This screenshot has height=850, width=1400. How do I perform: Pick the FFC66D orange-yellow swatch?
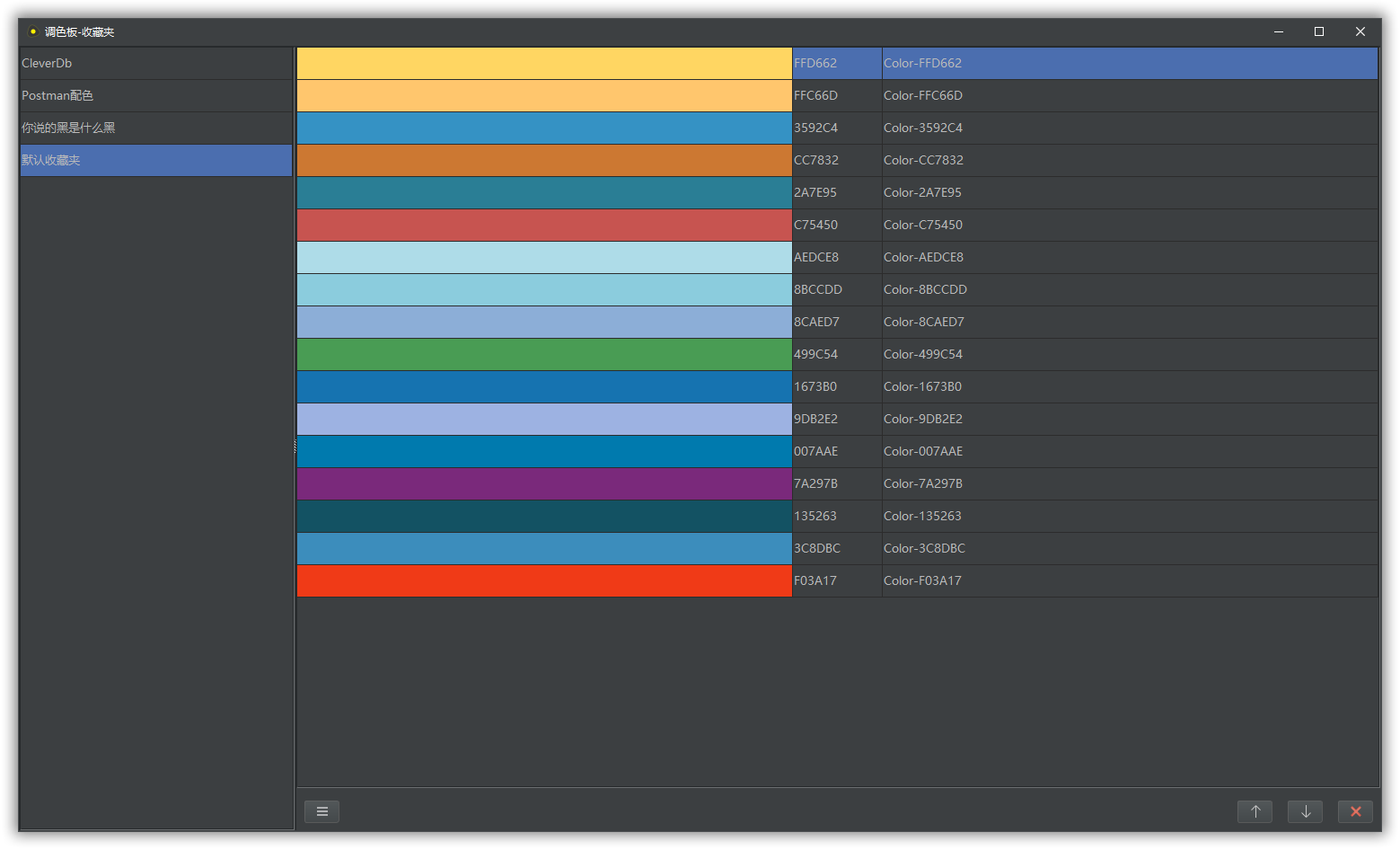544,95
